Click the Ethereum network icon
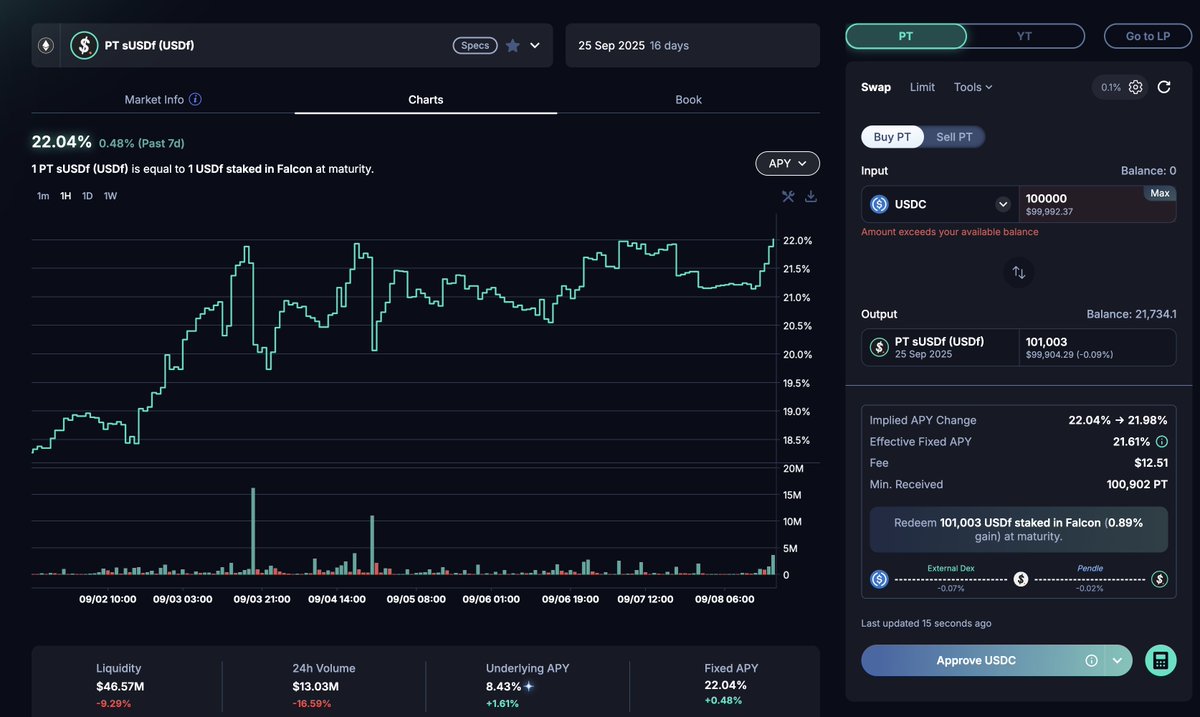The width and height of the screenshot is (1200, 717). (x=45, y=45)
